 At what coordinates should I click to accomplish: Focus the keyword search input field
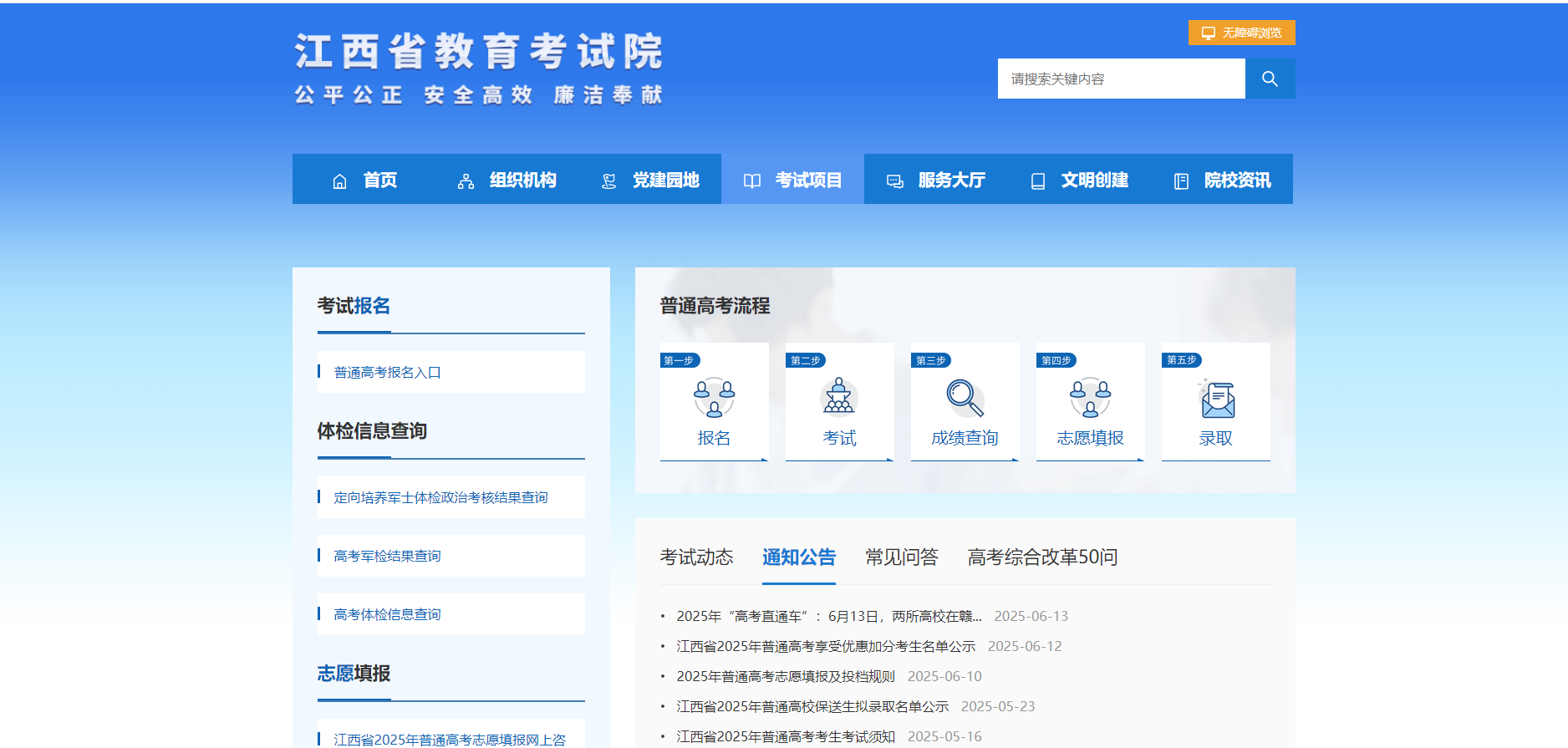(1122, 79)
